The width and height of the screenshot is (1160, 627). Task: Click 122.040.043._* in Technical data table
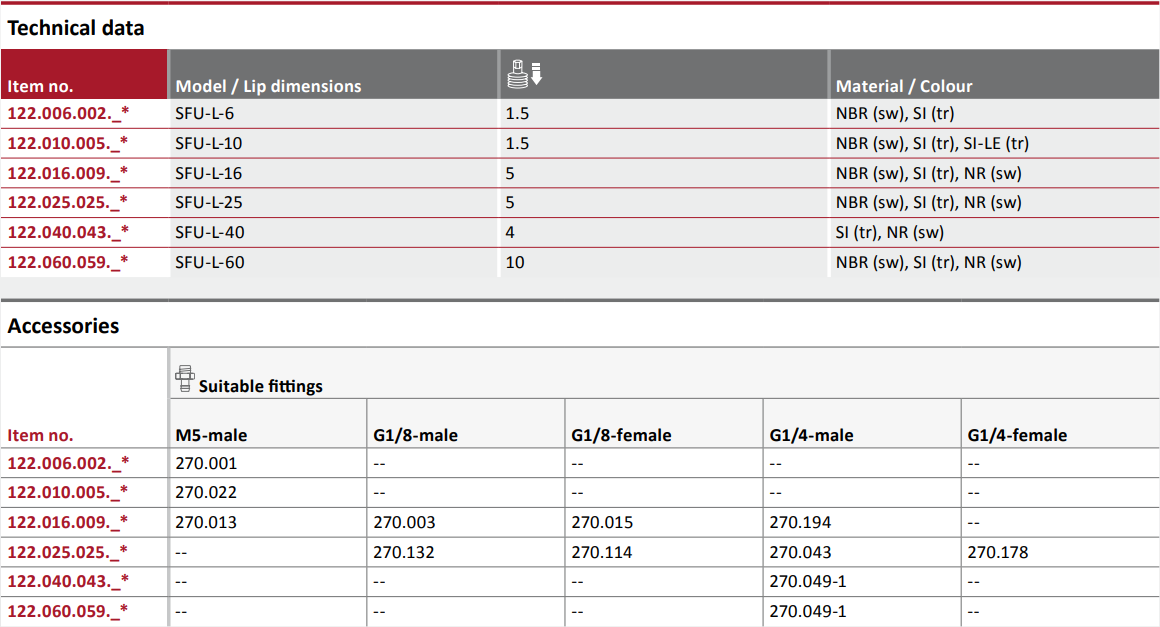pos(68,232)
